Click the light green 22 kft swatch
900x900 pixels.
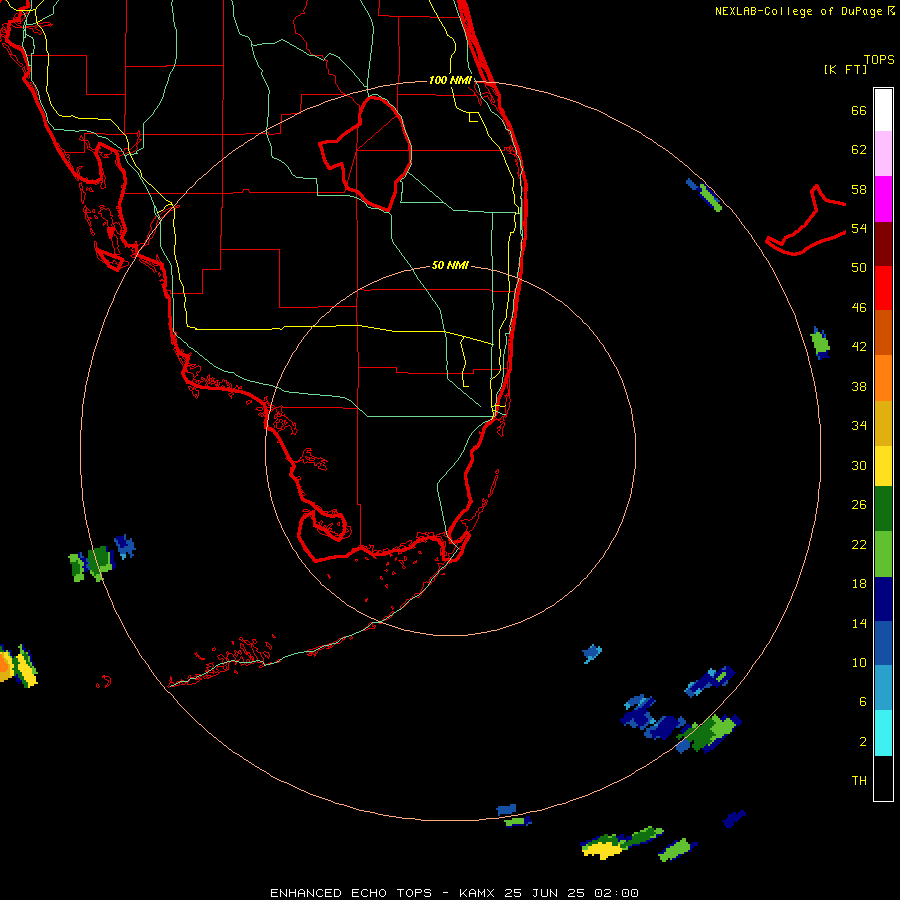(x=883, y=554)
